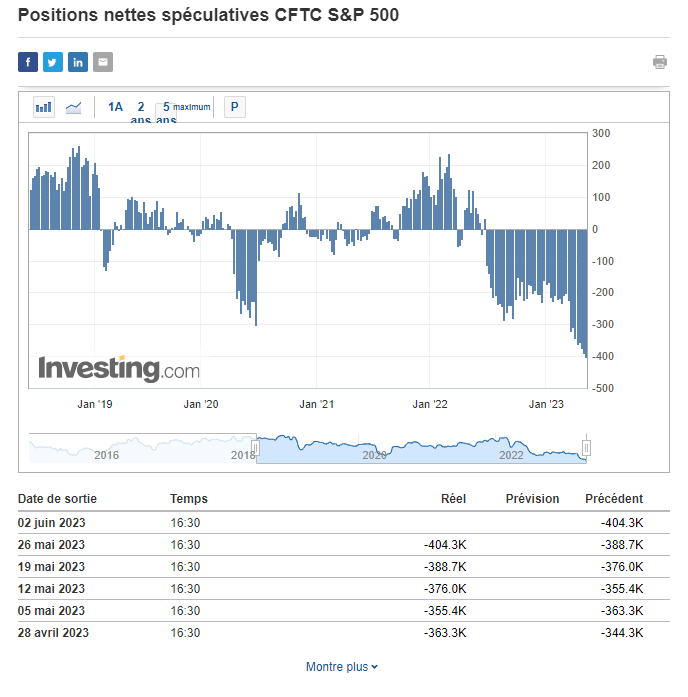
Task: Click the Investing.com logo watermark
Action: point(119,369)
